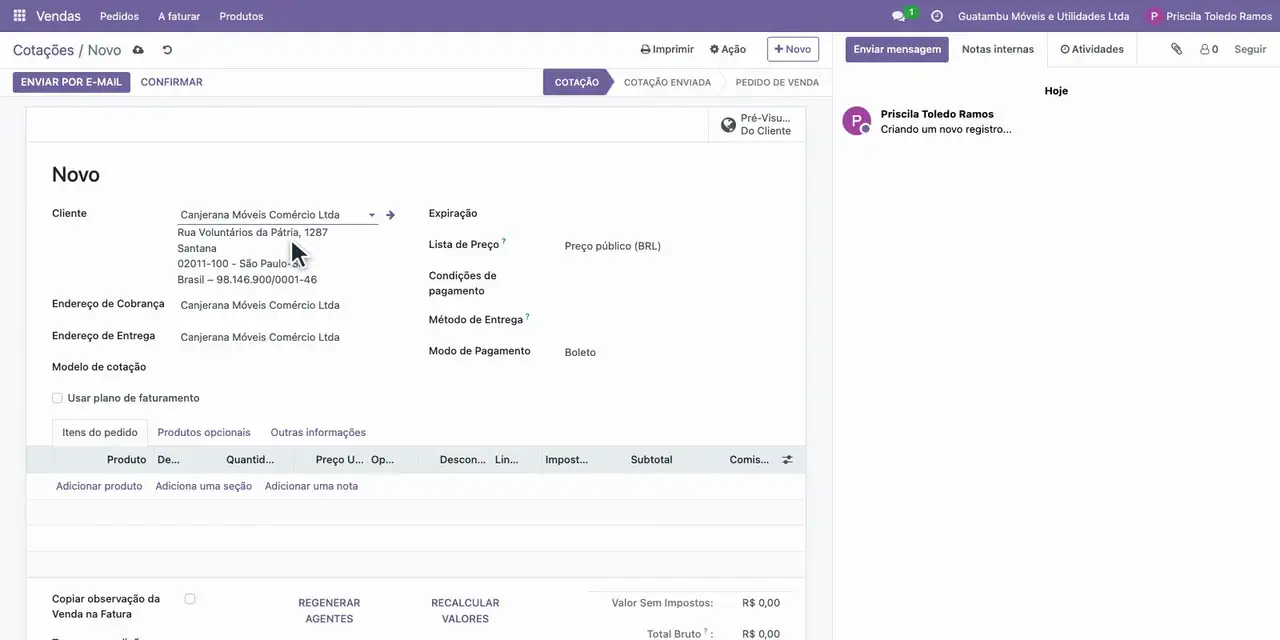Open the Endereço de Entrega selector
This screenshot has height=640, width=1280.
tap(278, 337)
